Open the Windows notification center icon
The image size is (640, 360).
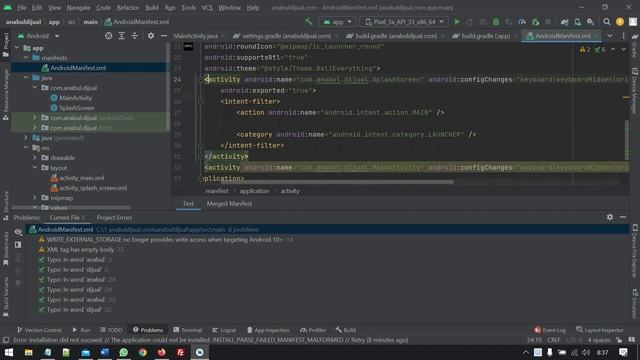pyautogui.click(x=623, y=352)
